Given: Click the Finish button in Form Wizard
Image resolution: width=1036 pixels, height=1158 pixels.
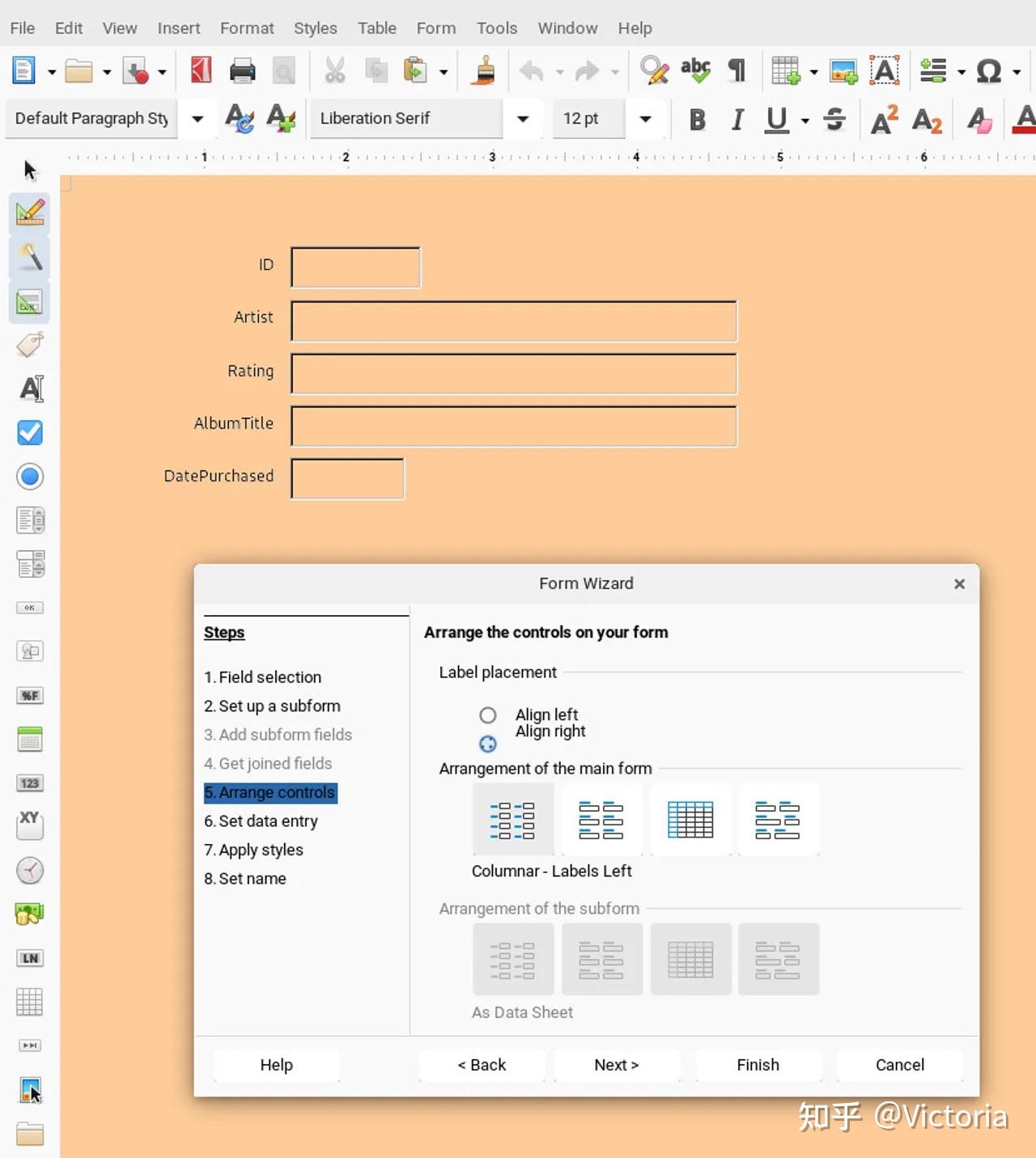Looking at the screenshot, I should tap(758, 1065).
